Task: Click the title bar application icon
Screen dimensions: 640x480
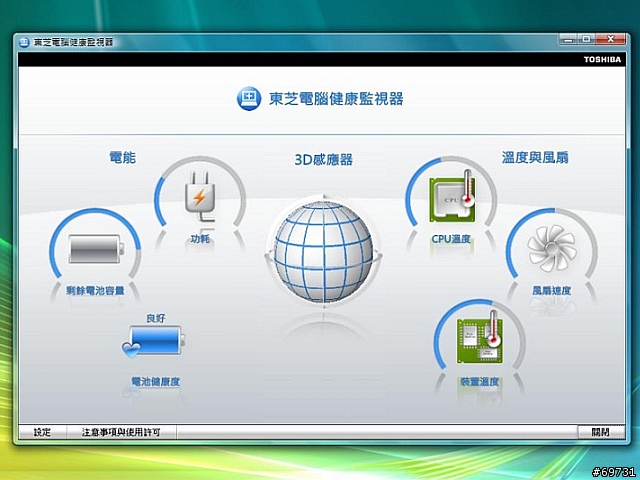Action: click(24, 42)
